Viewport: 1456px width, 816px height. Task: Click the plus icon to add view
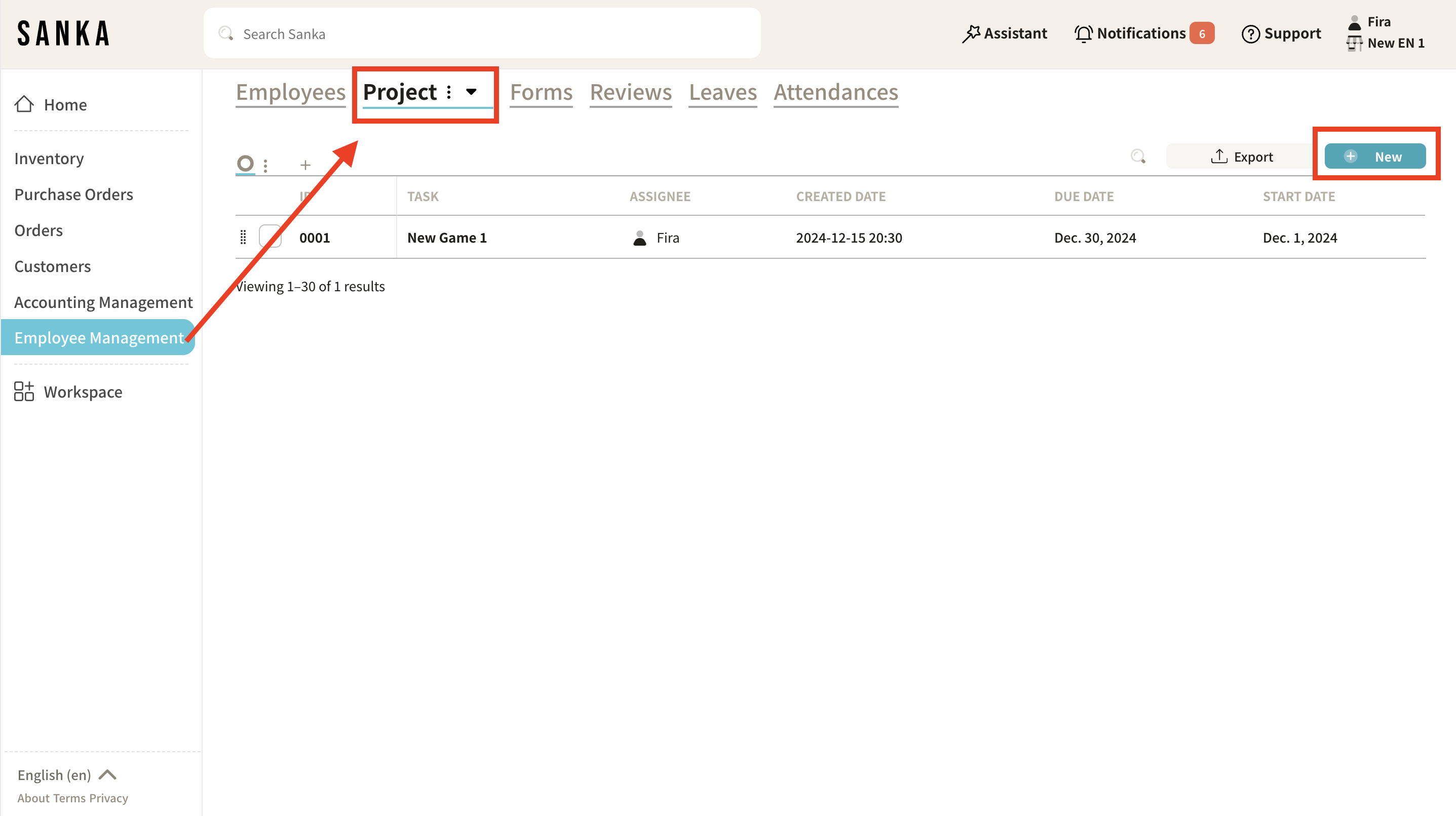(305, 165)
